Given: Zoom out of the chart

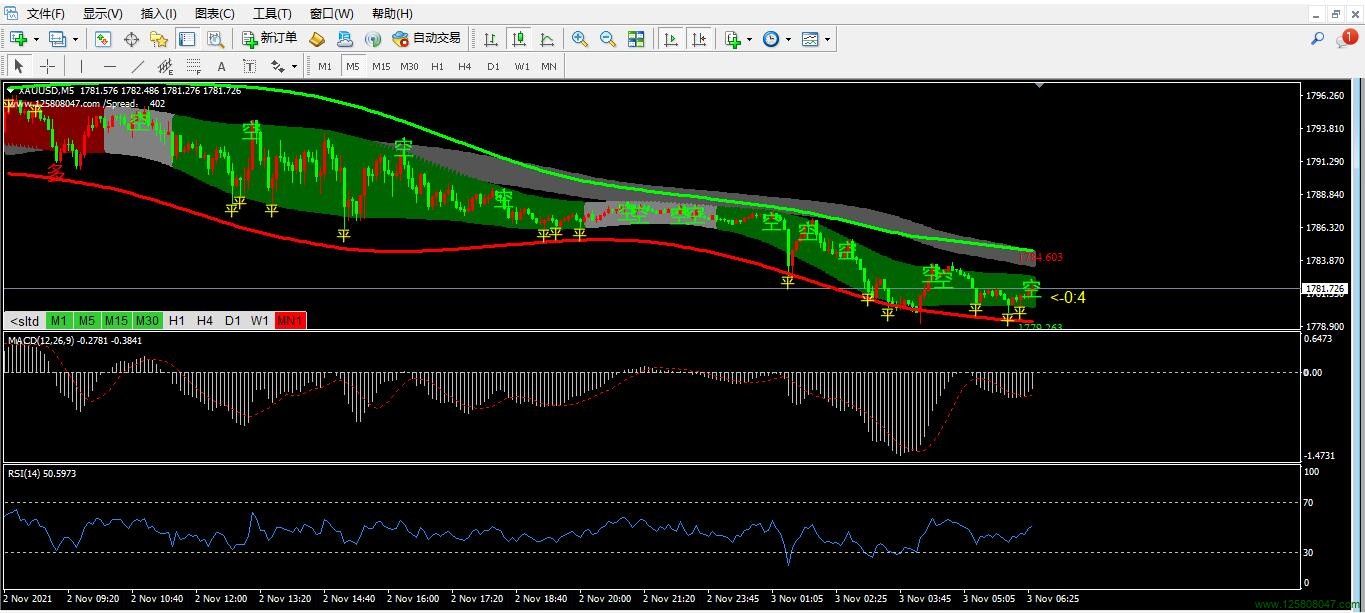Looking at the screenshot, I should pyautogui.click(x=608, y=39).
